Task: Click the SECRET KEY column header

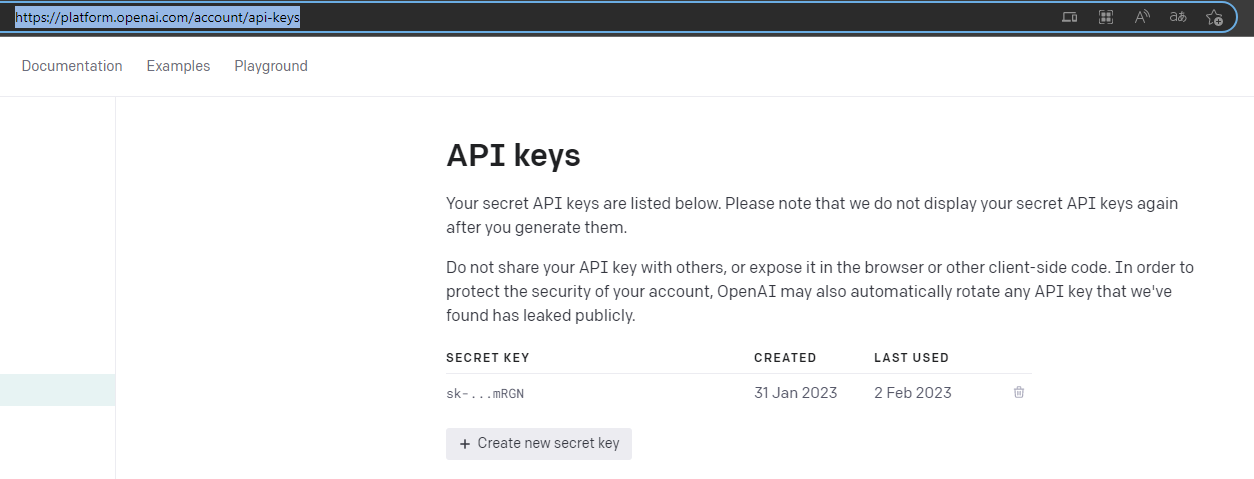Action: [488, 358]
